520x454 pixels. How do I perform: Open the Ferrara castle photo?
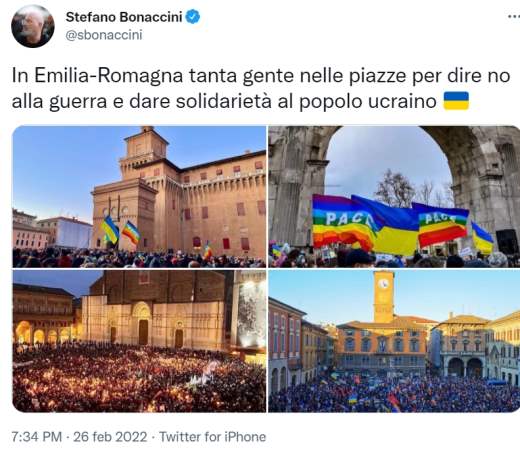click(x=139, y=197)
